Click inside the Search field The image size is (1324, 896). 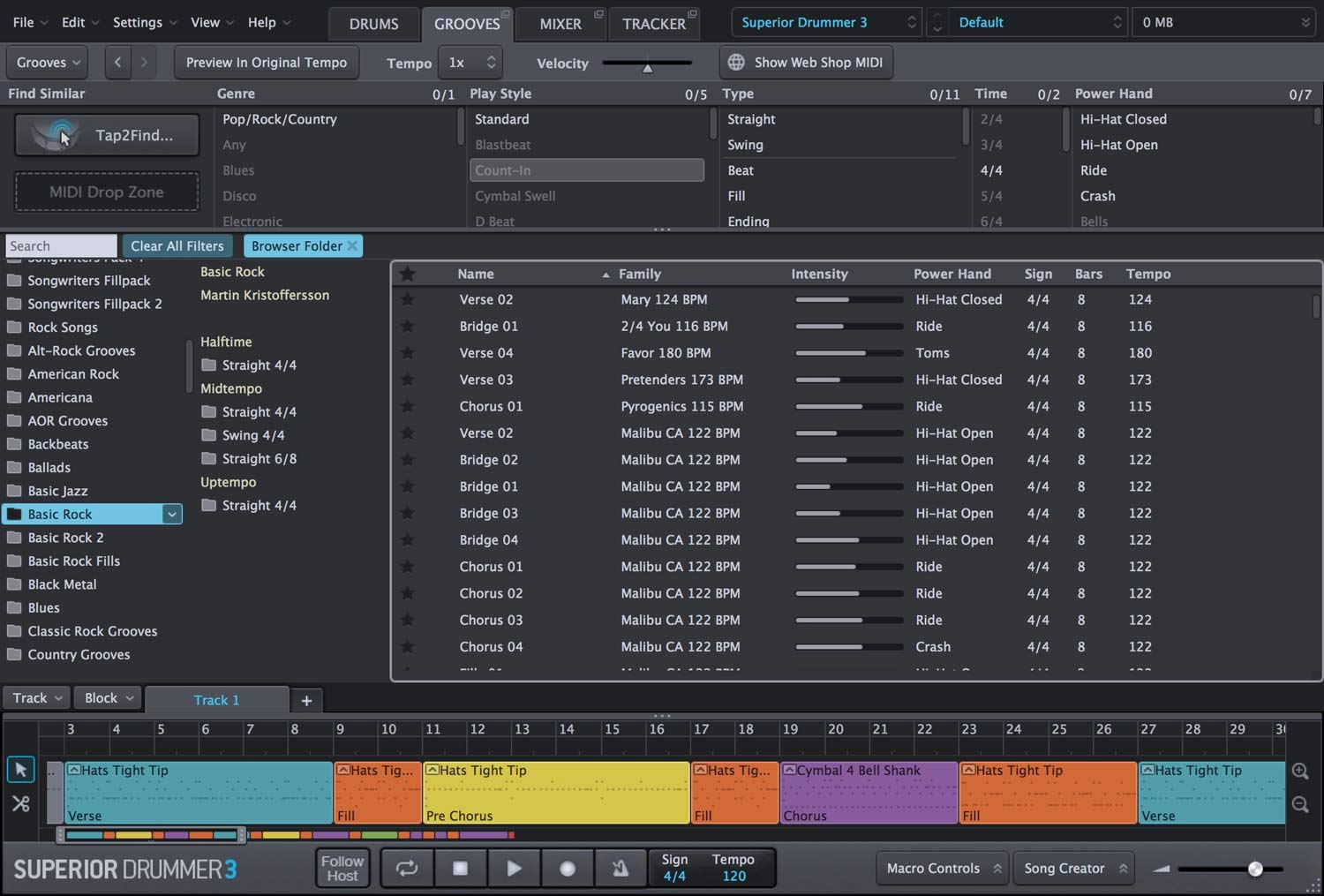pos(60,245)
